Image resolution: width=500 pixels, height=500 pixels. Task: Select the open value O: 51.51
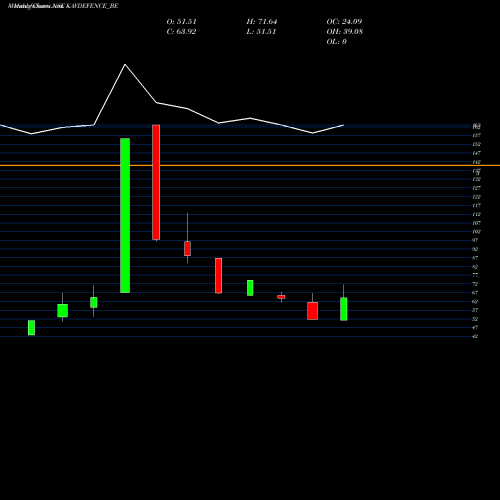181,22
